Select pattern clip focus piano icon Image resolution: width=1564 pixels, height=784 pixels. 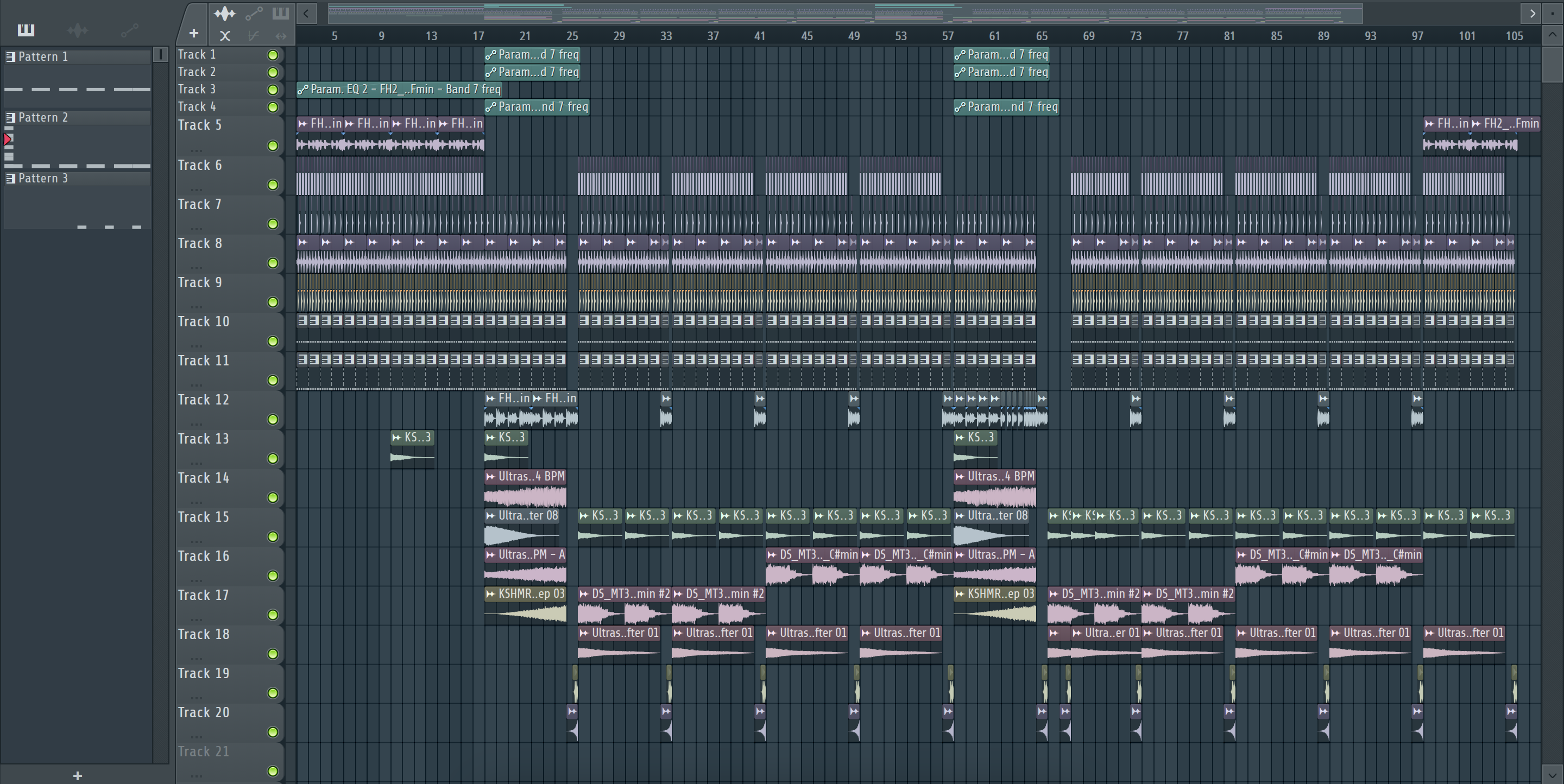pos(281,14)
